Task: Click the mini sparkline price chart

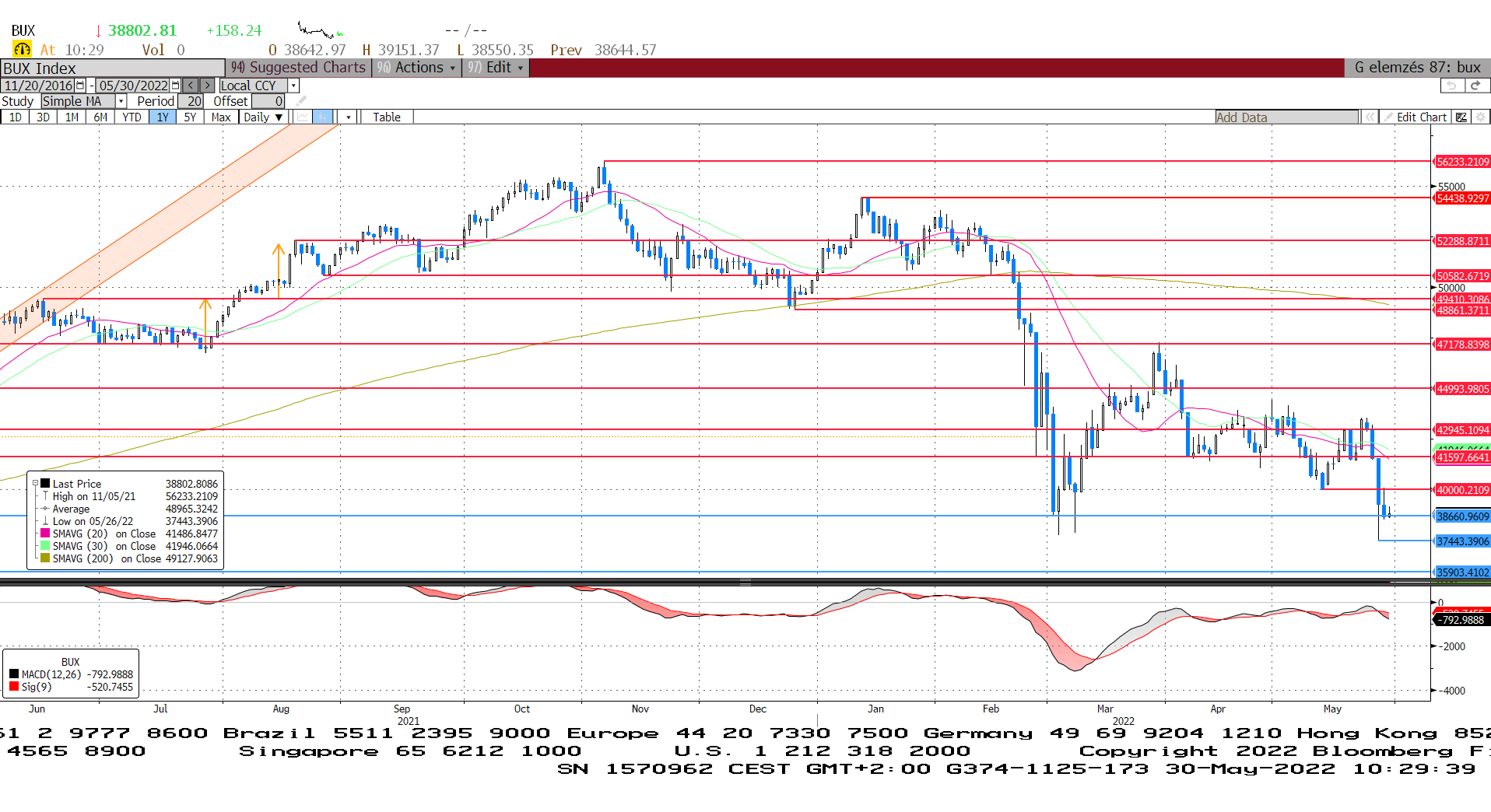Action: click(x=321, y=31)
